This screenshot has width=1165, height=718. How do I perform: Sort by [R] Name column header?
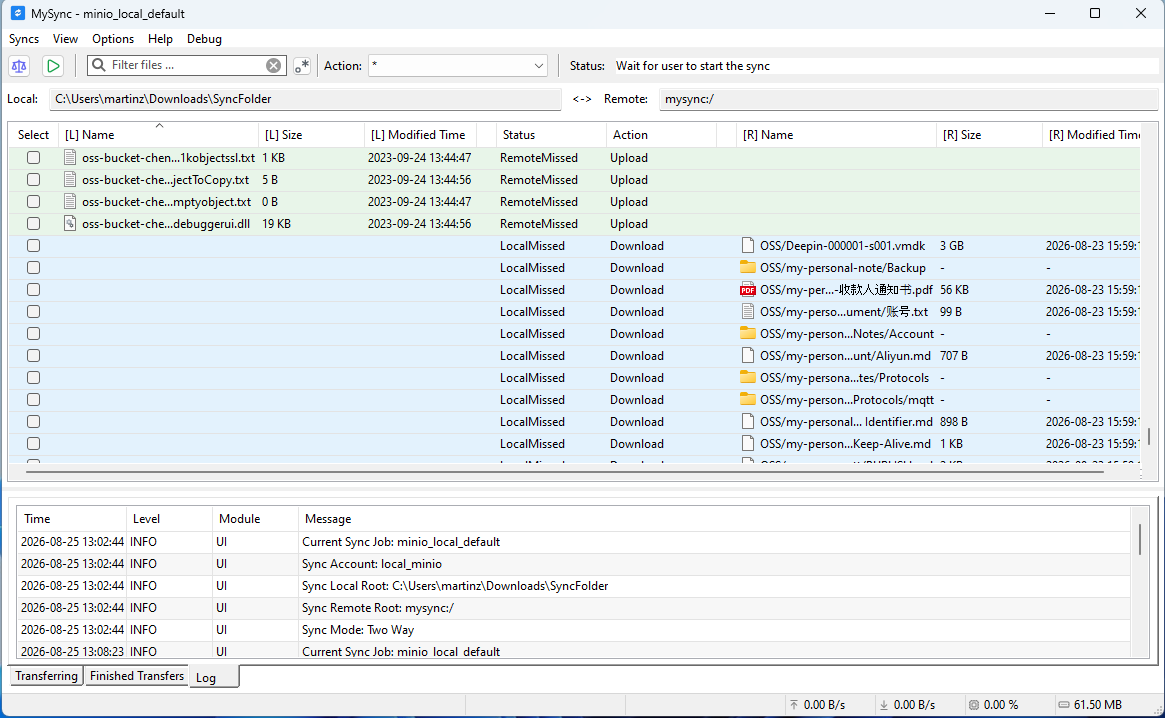tap(836, 135)
